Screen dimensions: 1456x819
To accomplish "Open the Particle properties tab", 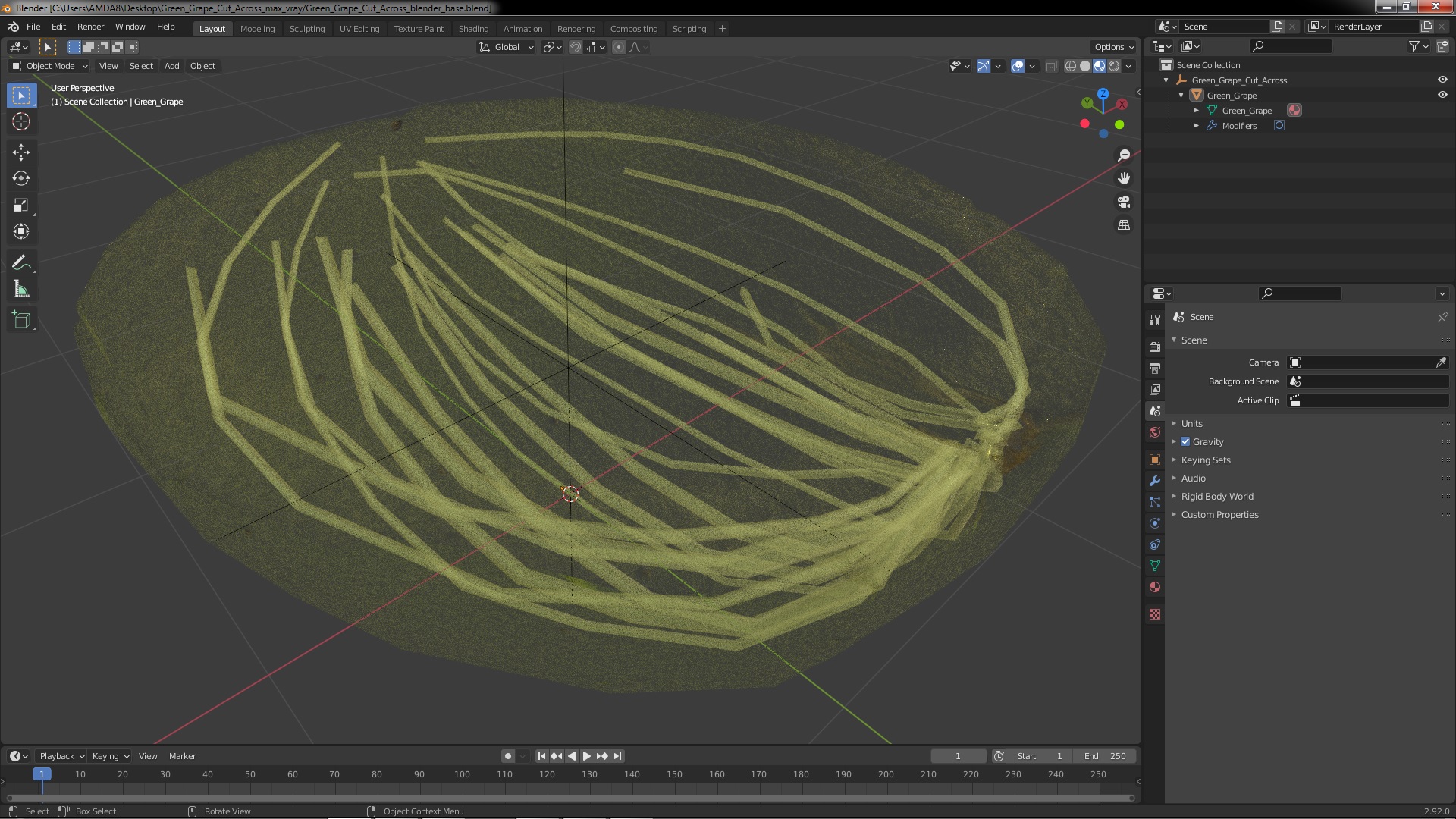I will 1155,502.
